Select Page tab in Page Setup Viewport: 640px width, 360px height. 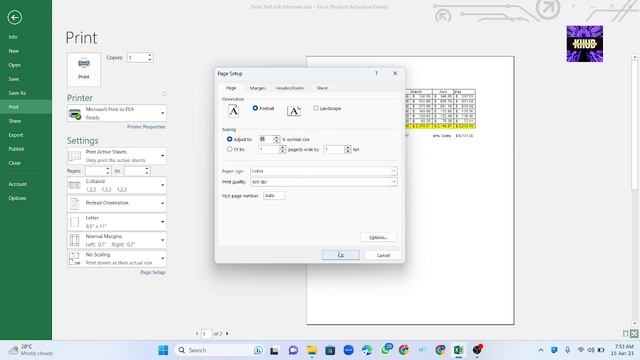(x=231, y=88)
